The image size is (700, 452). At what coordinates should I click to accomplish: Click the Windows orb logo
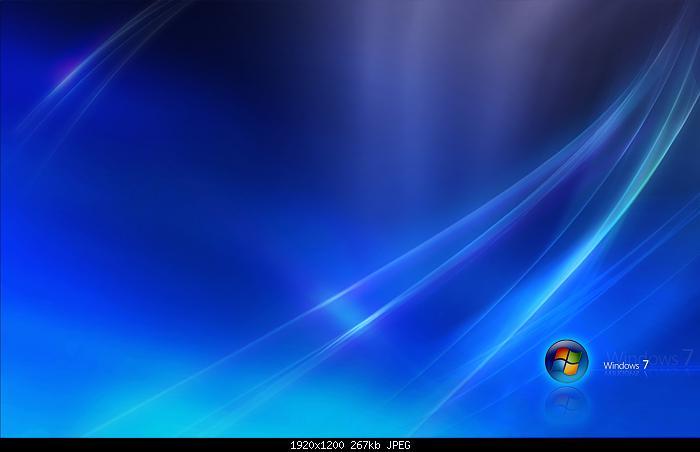tap(567, 361)
